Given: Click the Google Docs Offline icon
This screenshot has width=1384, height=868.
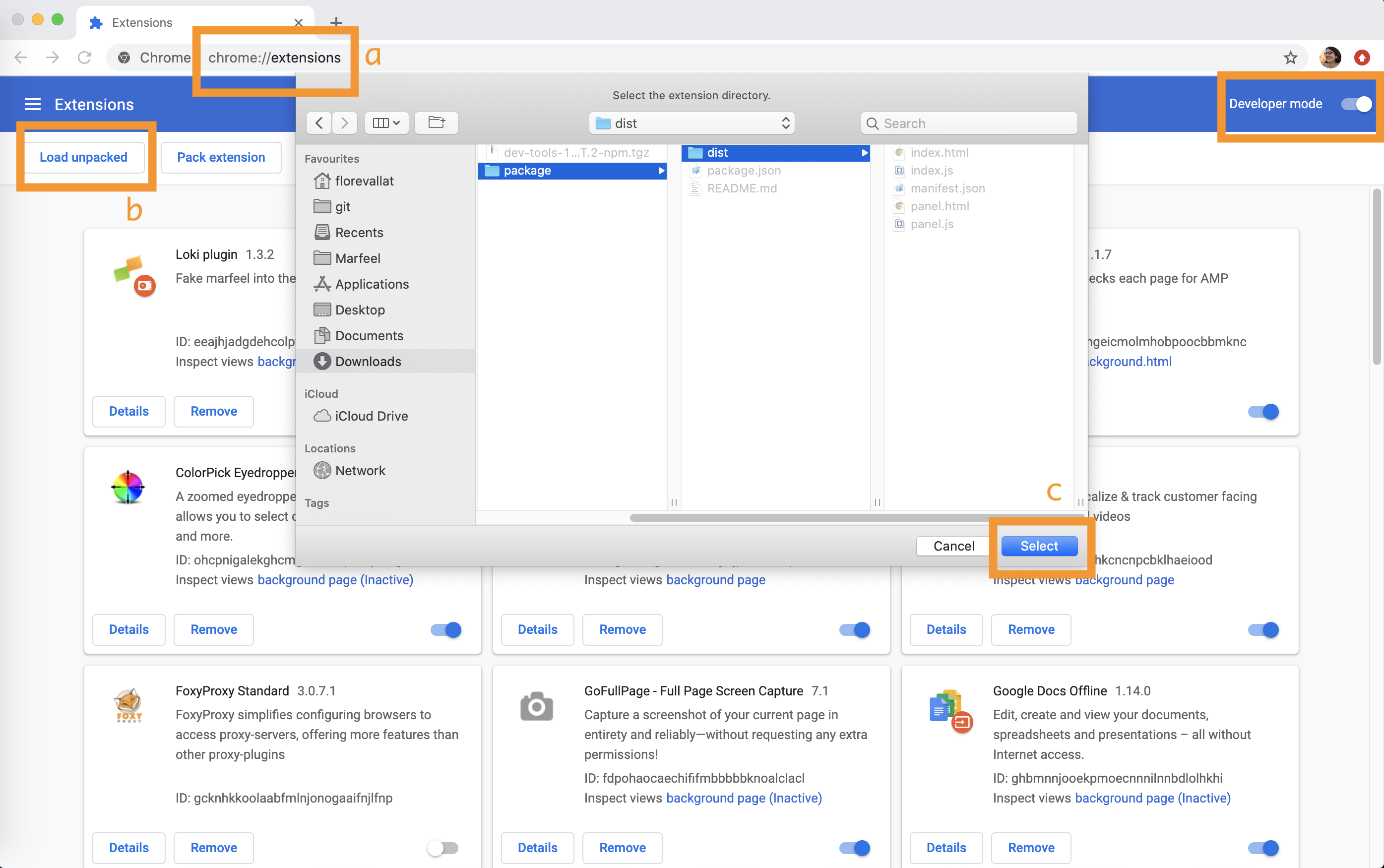Looking at the screenshot, I should pyautogui.click(x=950, y=711).
